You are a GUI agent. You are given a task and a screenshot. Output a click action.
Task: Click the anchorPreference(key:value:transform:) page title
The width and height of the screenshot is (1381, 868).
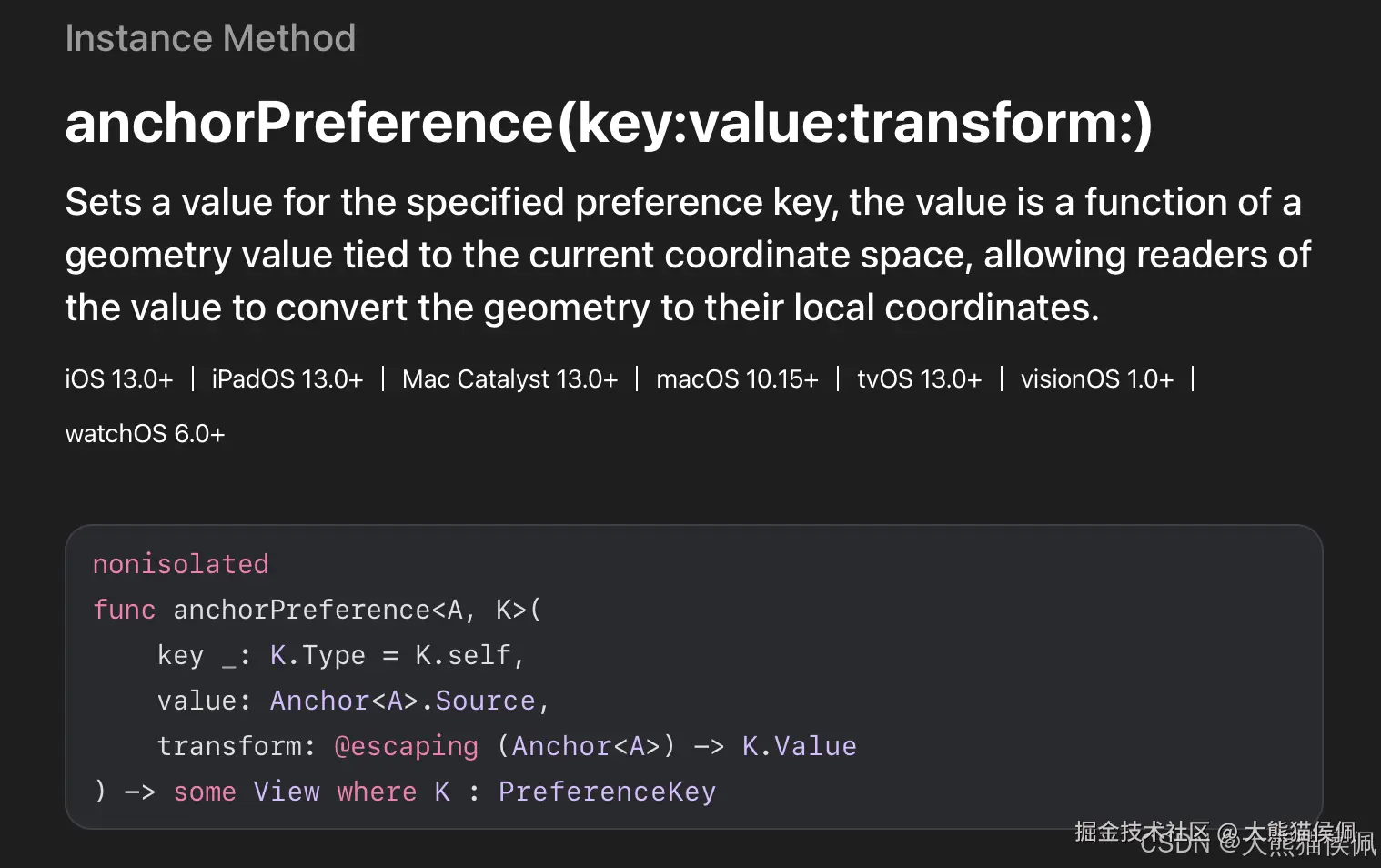tap(609, 123)
